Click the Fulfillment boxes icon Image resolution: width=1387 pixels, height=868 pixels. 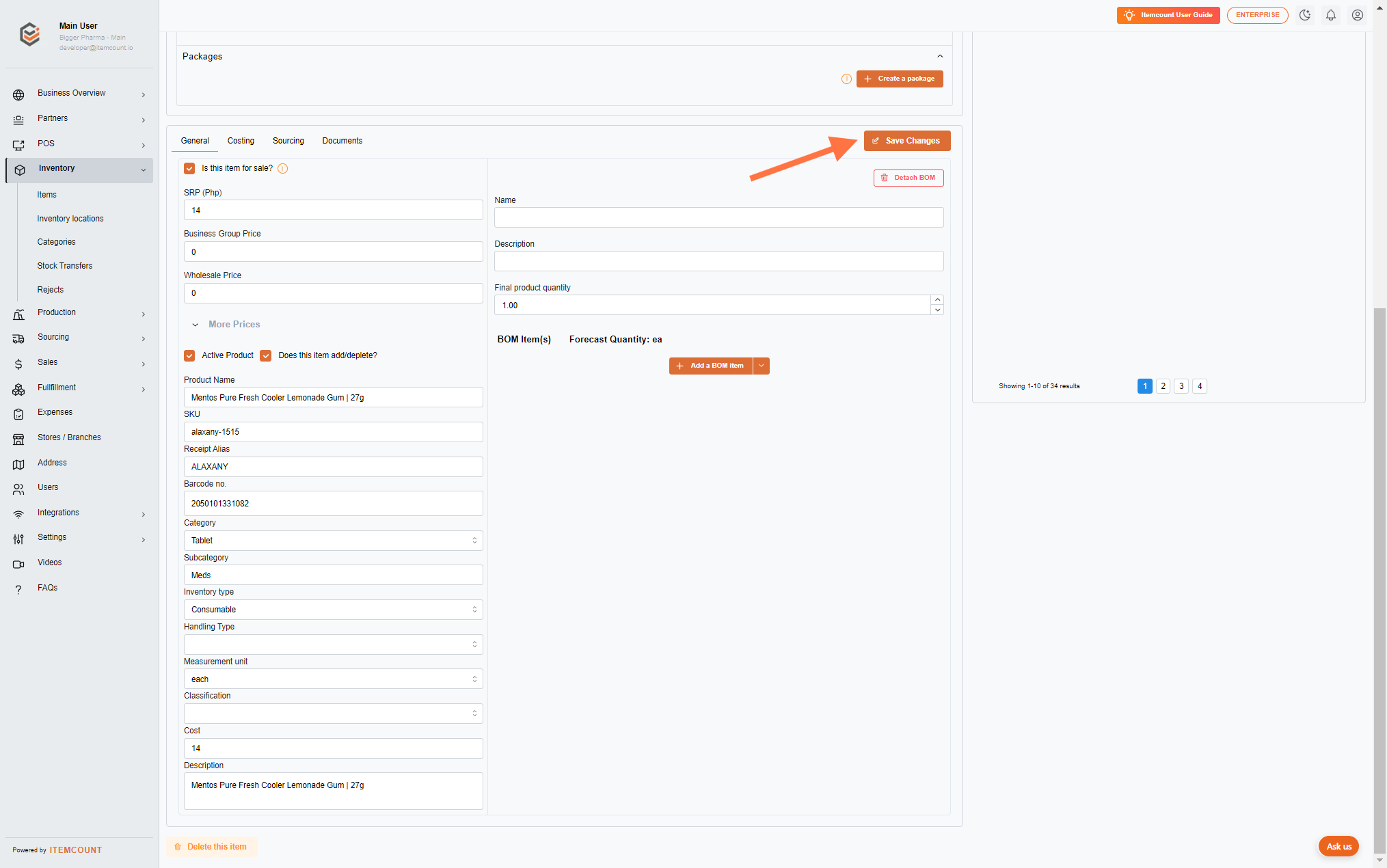click(18, 389)
